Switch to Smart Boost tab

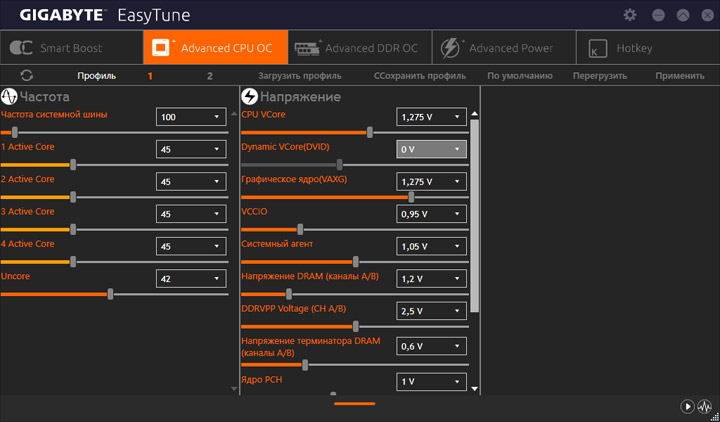(72, 47)
